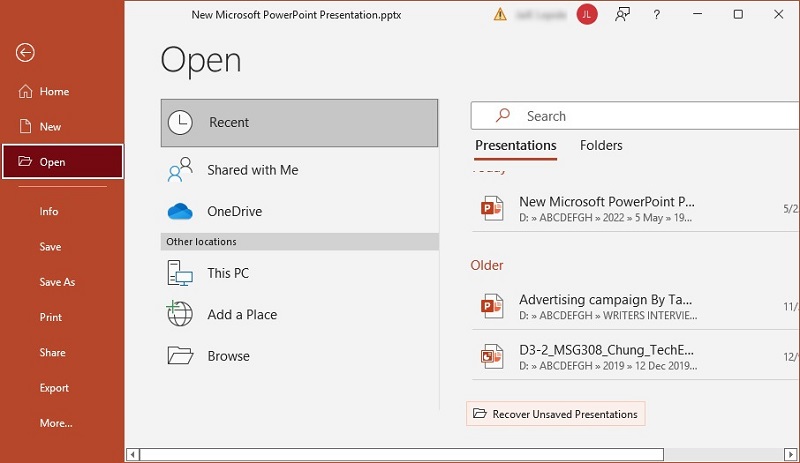Click path D: » ABCDEFGH » WRITERS INTERVIE...

608,315
